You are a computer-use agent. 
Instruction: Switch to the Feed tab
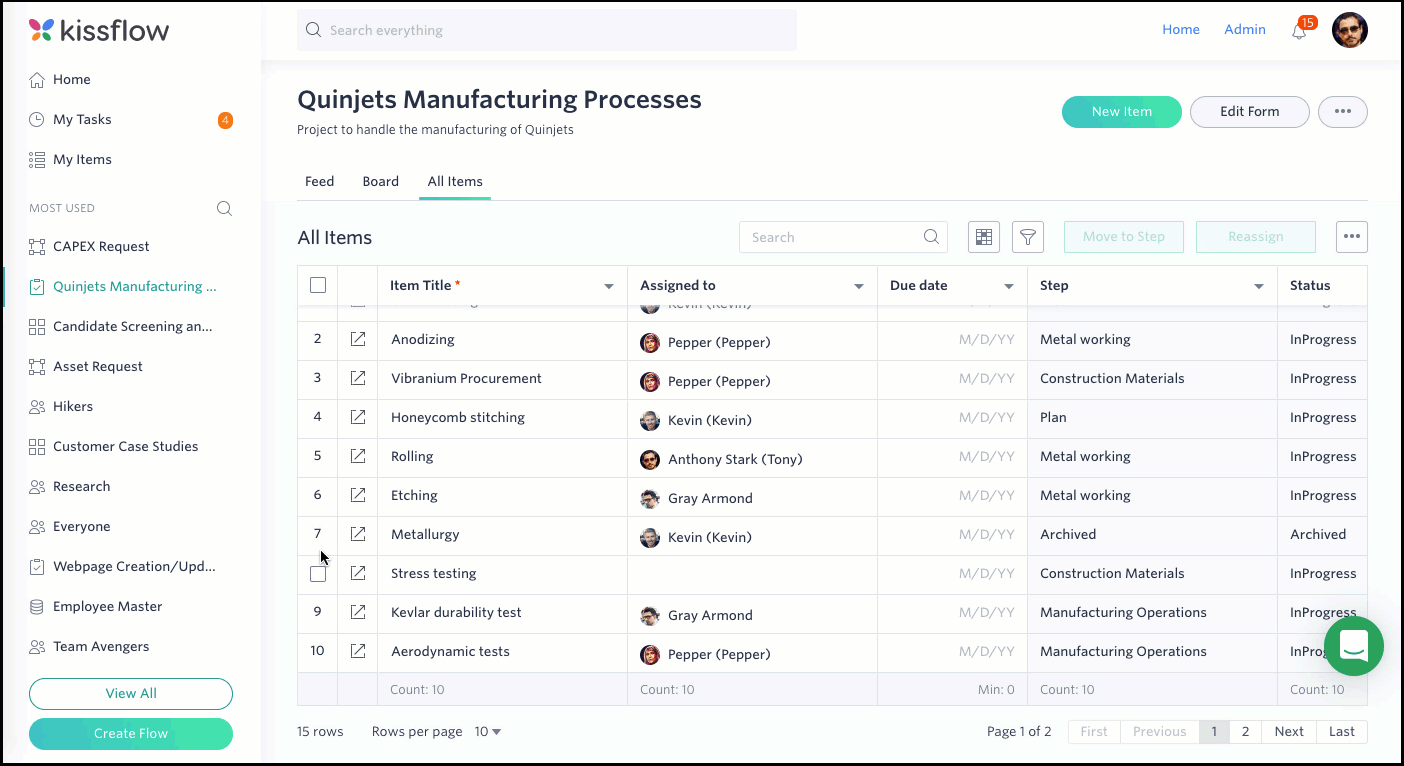[x=320, y=181]
